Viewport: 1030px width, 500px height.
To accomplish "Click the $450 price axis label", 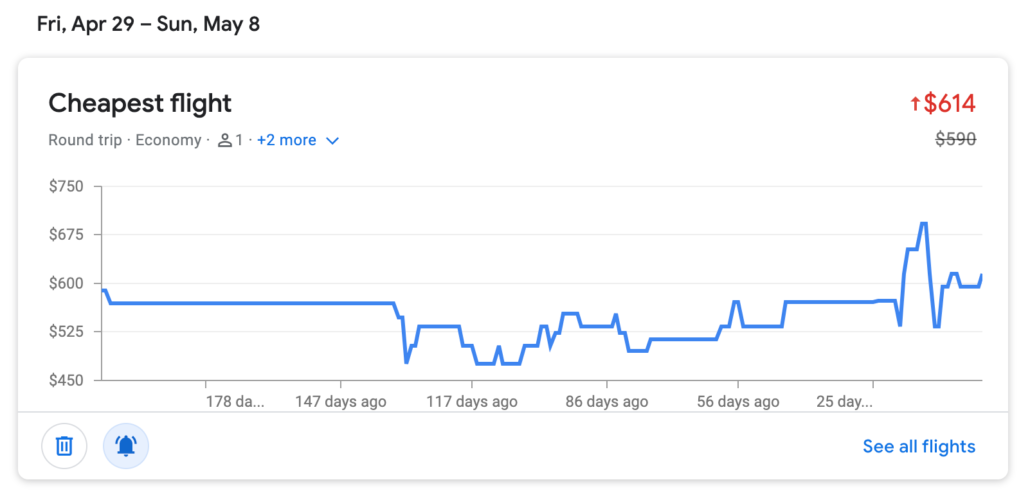I will coord(69,380).
